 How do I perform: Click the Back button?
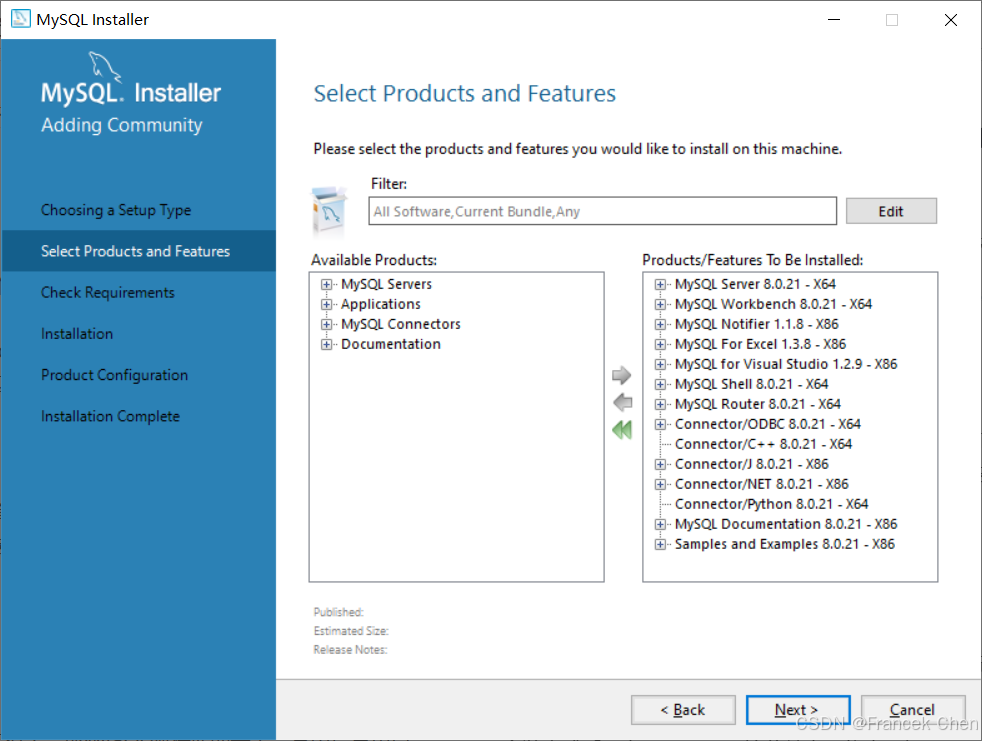pyautogui.click(x=683, y=710)
